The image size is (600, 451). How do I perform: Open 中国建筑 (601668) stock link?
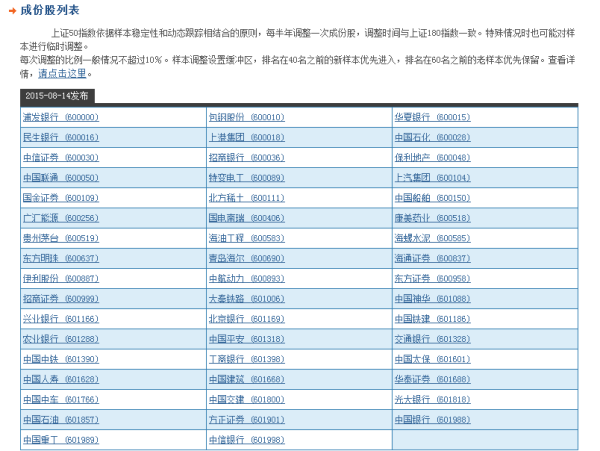pos(246,379)
